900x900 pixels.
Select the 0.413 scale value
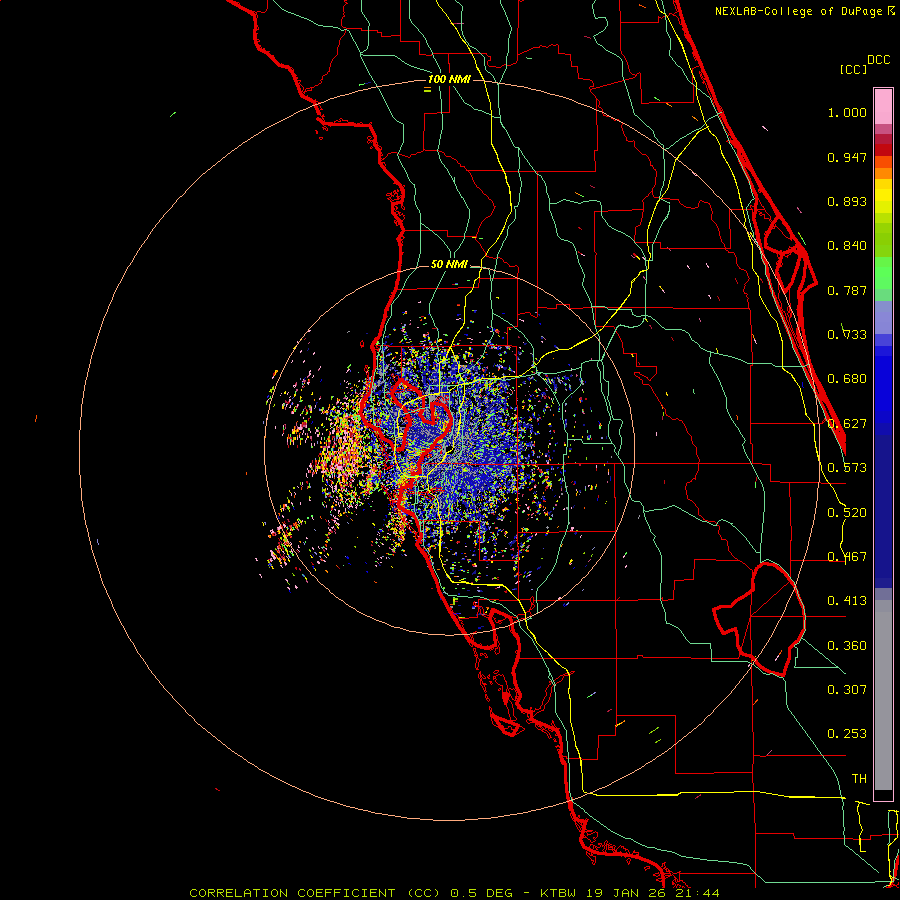coord(847,601)
